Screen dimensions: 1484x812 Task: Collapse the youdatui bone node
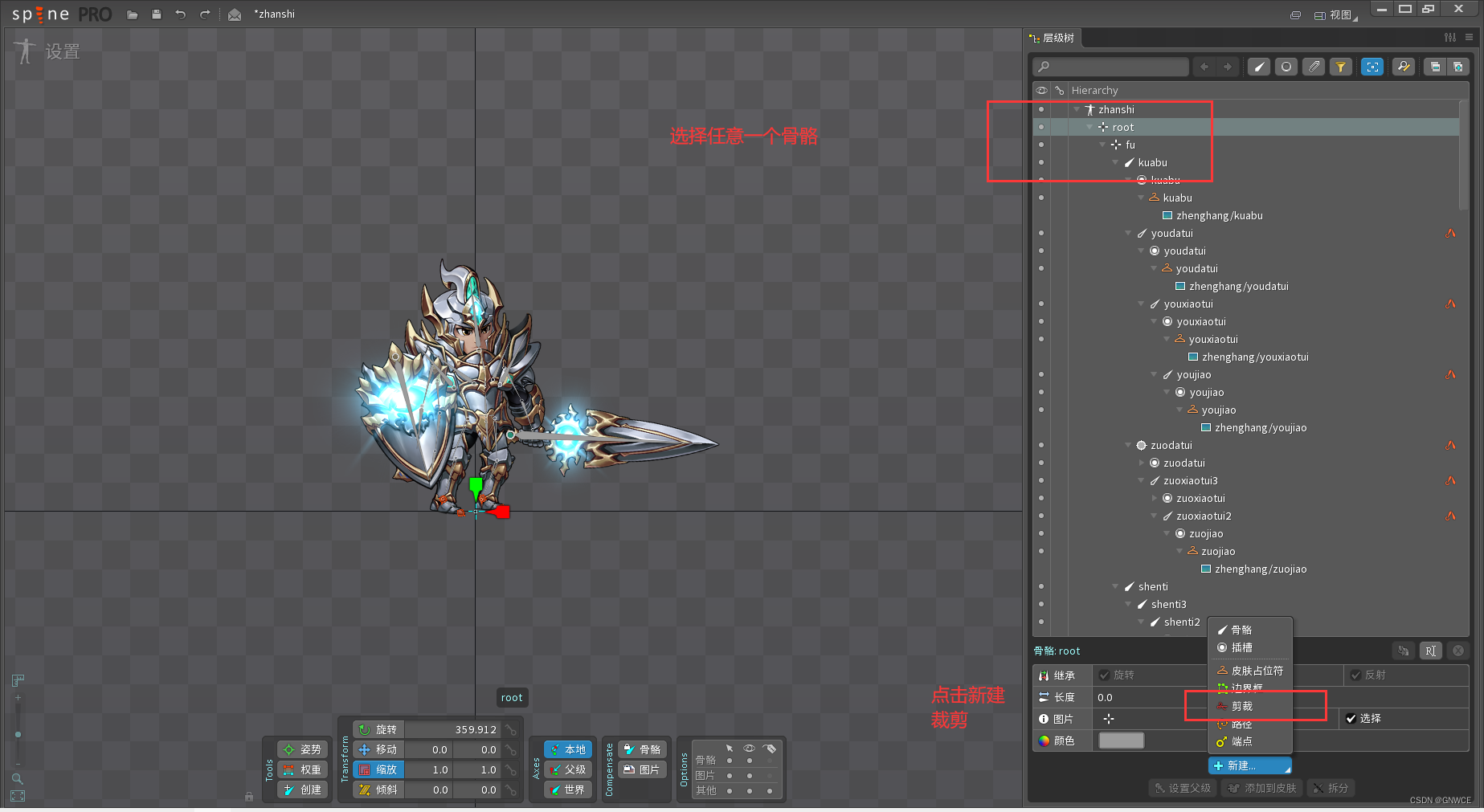(x=1128, y=233)
